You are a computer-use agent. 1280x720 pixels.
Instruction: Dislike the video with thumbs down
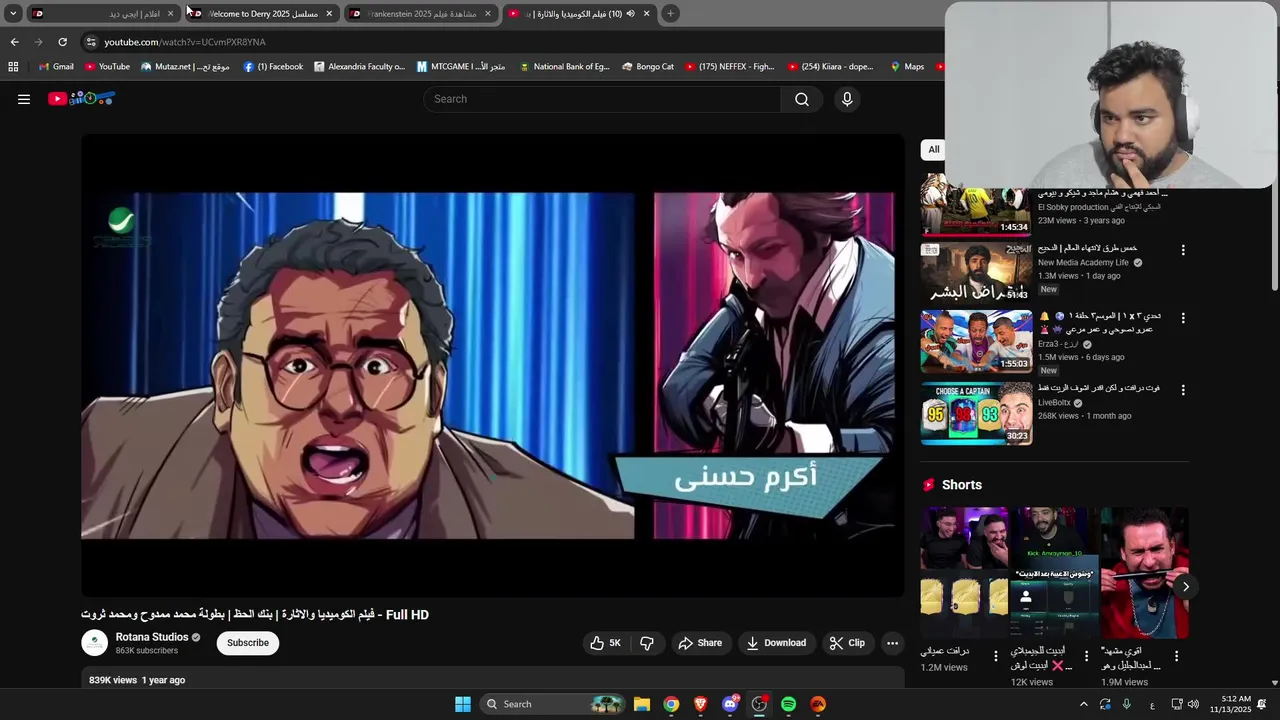[647, 643]
